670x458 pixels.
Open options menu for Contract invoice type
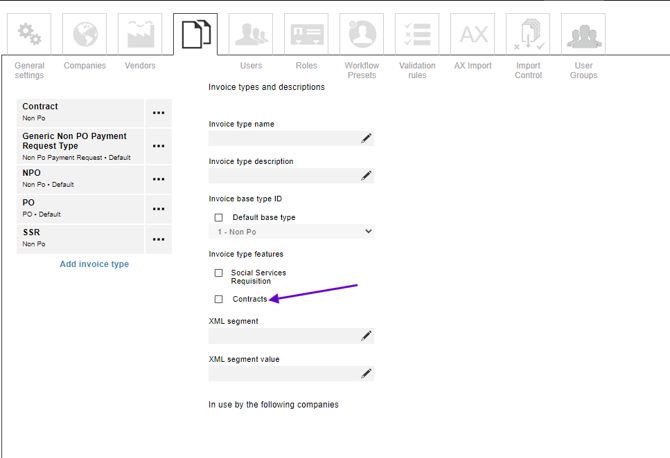[x=159, y=113]
